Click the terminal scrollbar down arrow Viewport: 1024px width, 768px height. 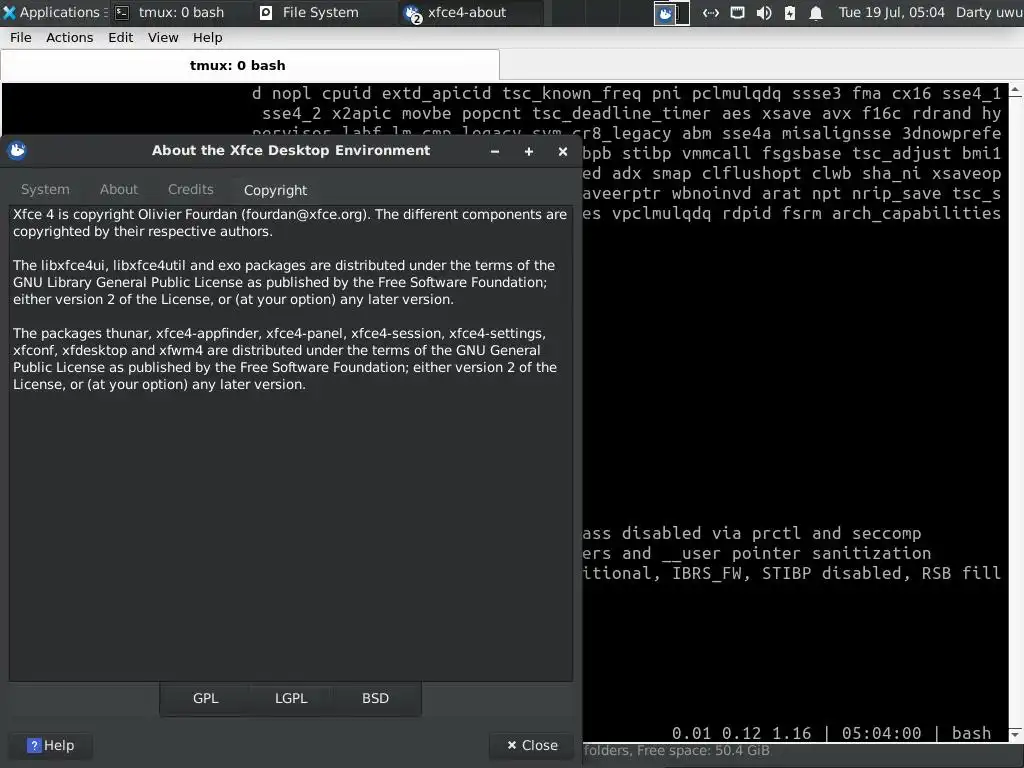pos(1016,734)
